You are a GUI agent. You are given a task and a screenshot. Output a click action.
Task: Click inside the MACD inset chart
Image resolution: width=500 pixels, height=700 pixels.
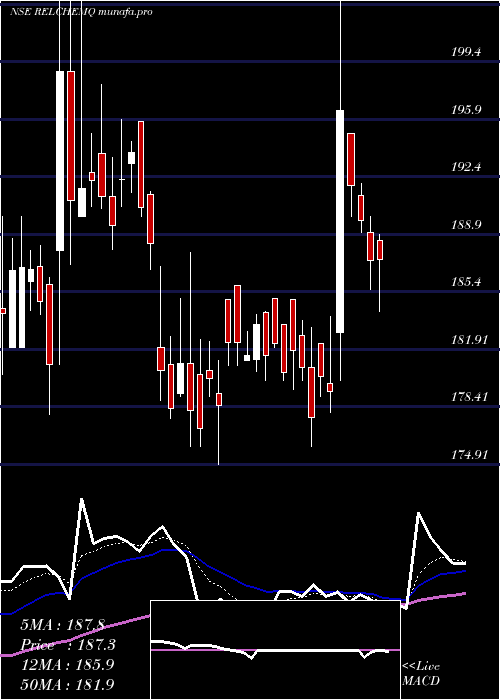point(275,650)
